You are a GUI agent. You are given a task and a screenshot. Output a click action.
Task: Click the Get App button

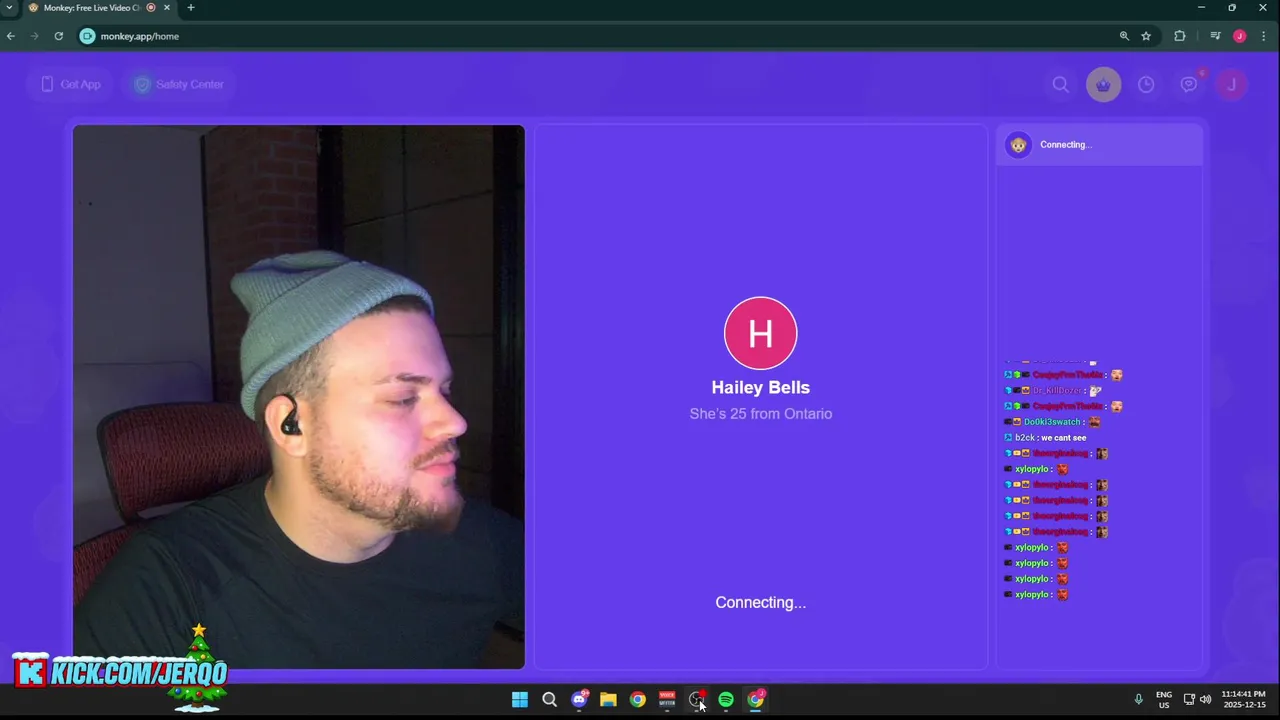tap(71, 84)
